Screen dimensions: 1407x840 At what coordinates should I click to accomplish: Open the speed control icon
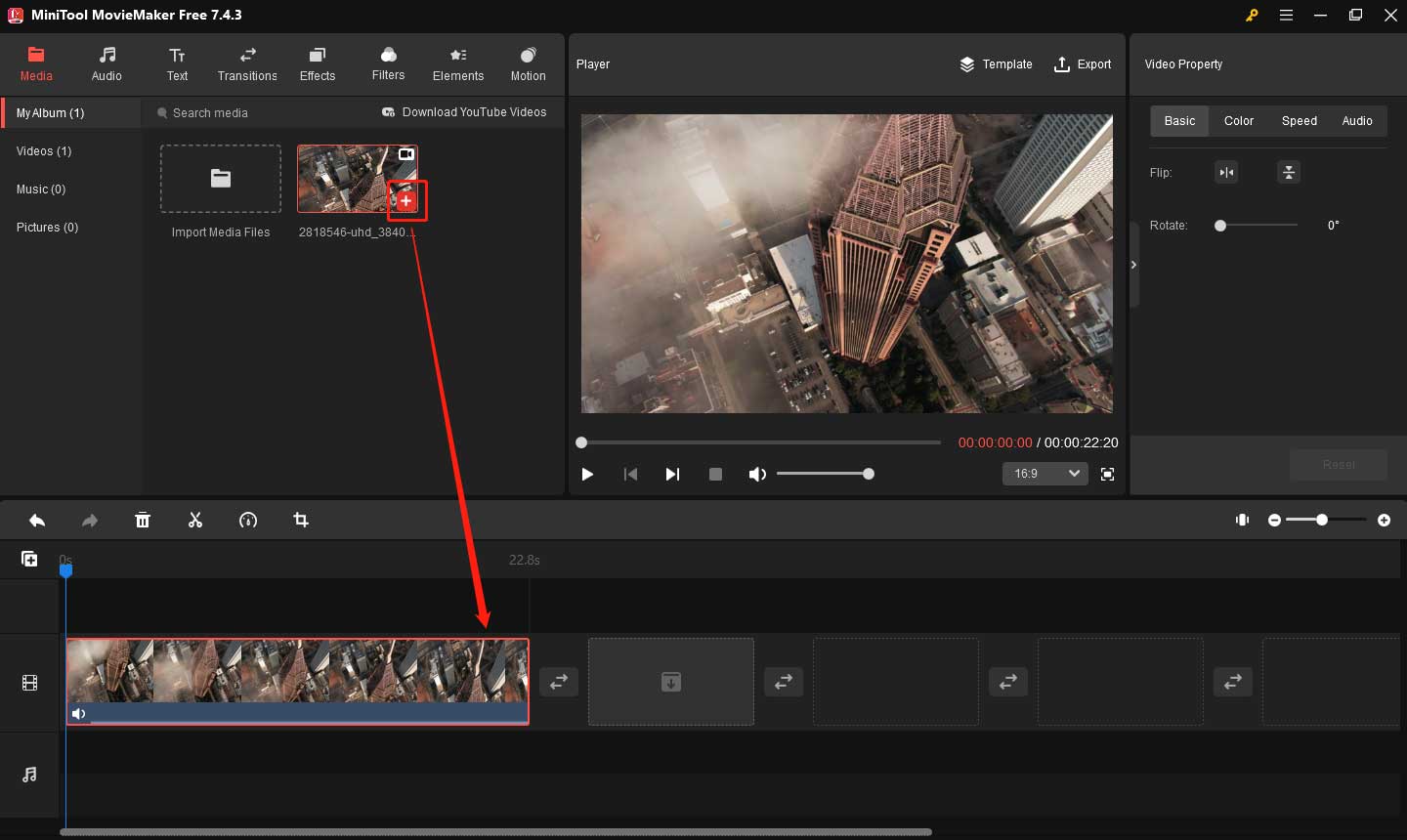248,521
